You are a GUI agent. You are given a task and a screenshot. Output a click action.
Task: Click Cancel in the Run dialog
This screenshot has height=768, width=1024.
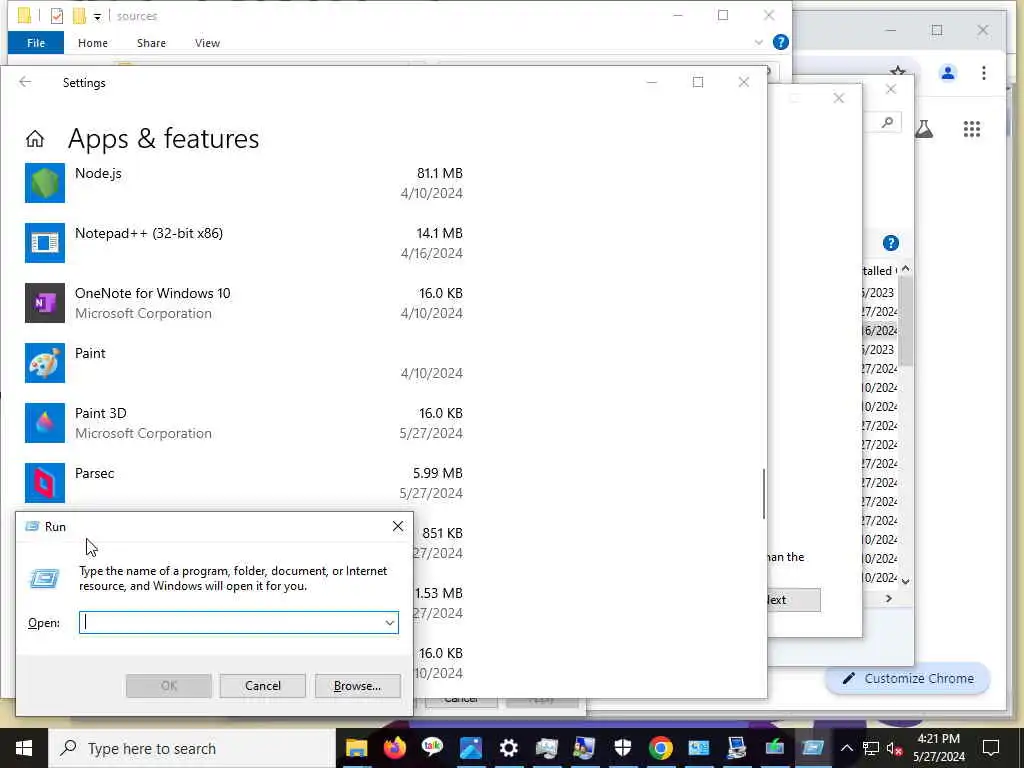click(263, 686)
